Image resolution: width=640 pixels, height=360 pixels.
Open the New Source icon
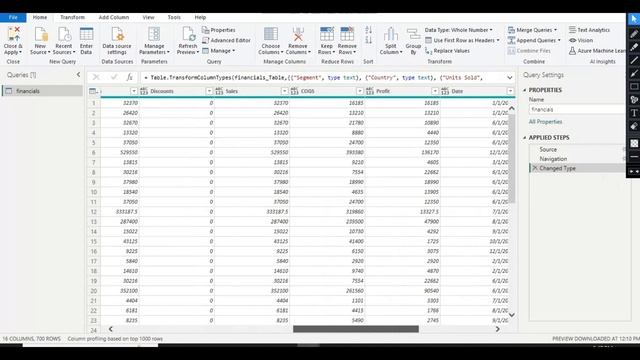tap(40, 34)
